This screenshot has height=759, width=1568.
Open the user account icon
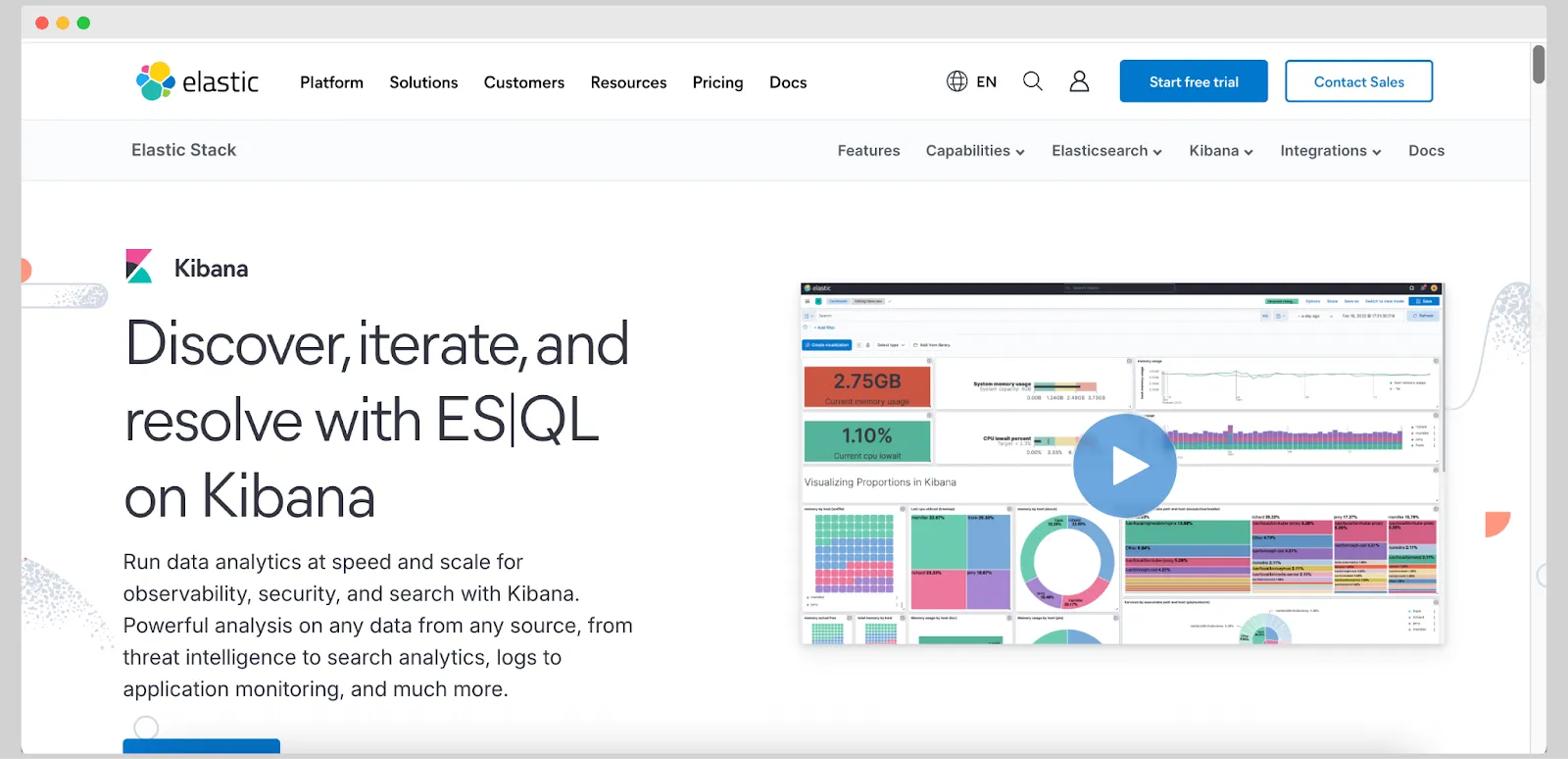[1079, 81]
